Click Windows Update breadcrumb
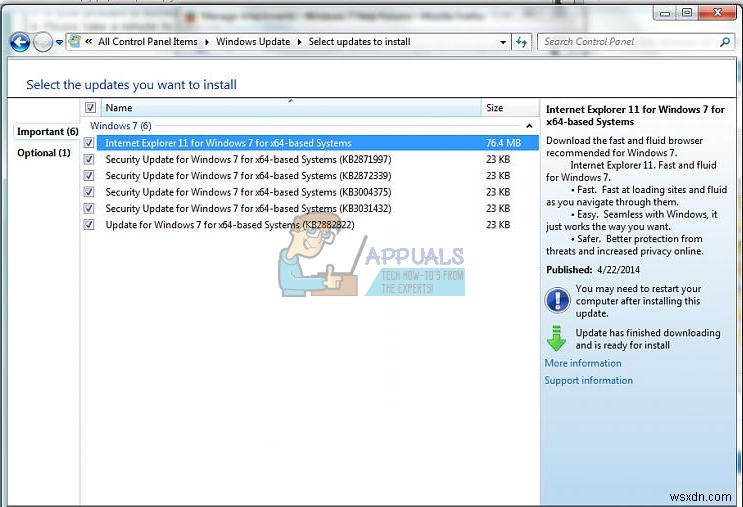This screenshot has height=507, width=743. click(x=253, y=42)
